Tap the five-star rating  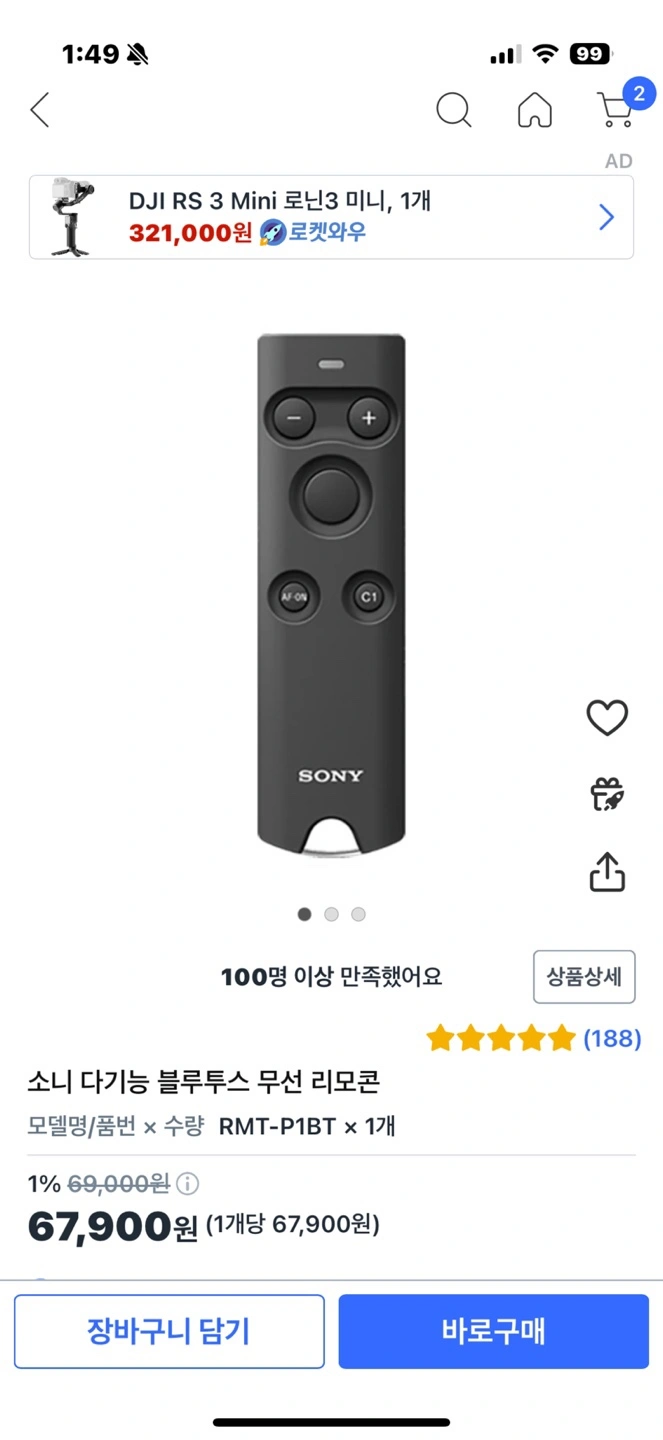501,1039
